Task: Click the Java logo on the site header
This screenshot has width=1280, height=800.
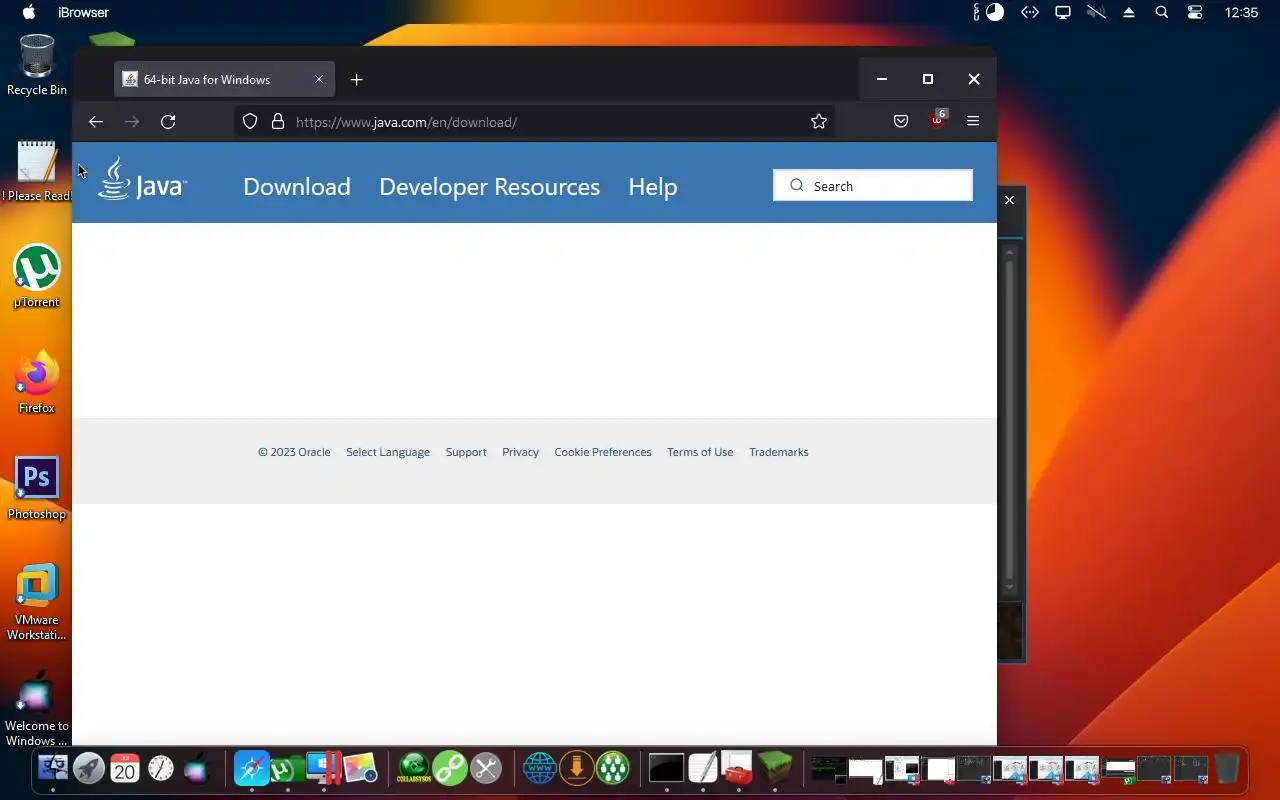Action: click(142, 180)
